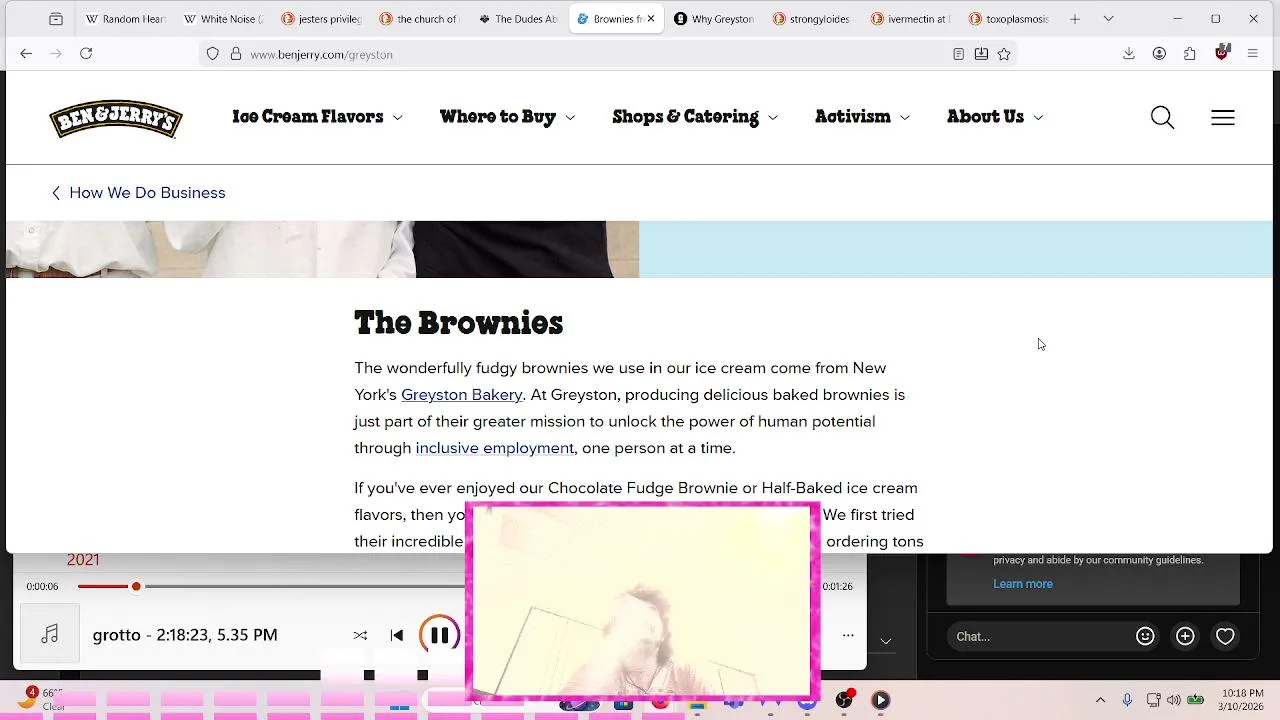Pause the grotto track
Image resolution: width=1280 pixels, height=720 pixels.
point(439,635)
